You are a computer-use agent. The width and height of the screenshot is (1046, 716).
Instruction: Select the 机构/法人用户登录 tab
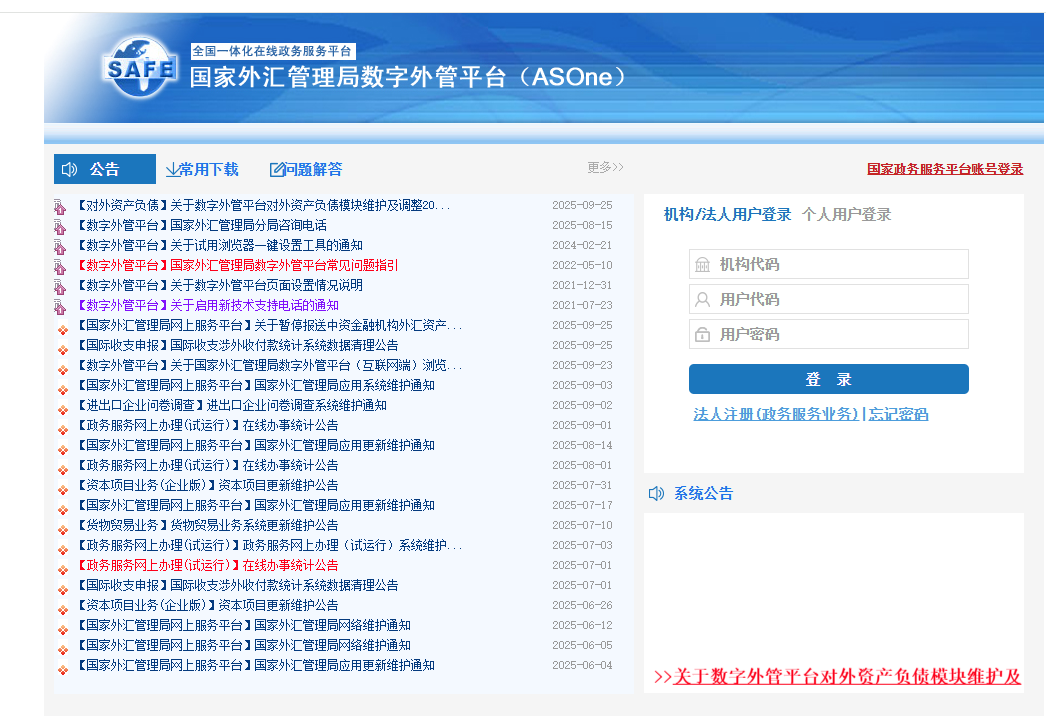click(x=727, y=215)
